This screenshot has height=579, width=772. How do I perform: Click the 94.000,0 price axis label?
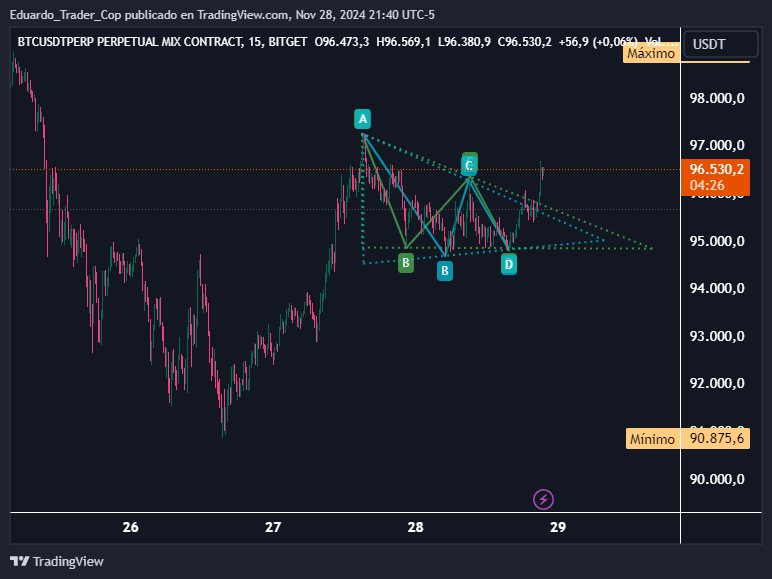[x=717, y=288]
